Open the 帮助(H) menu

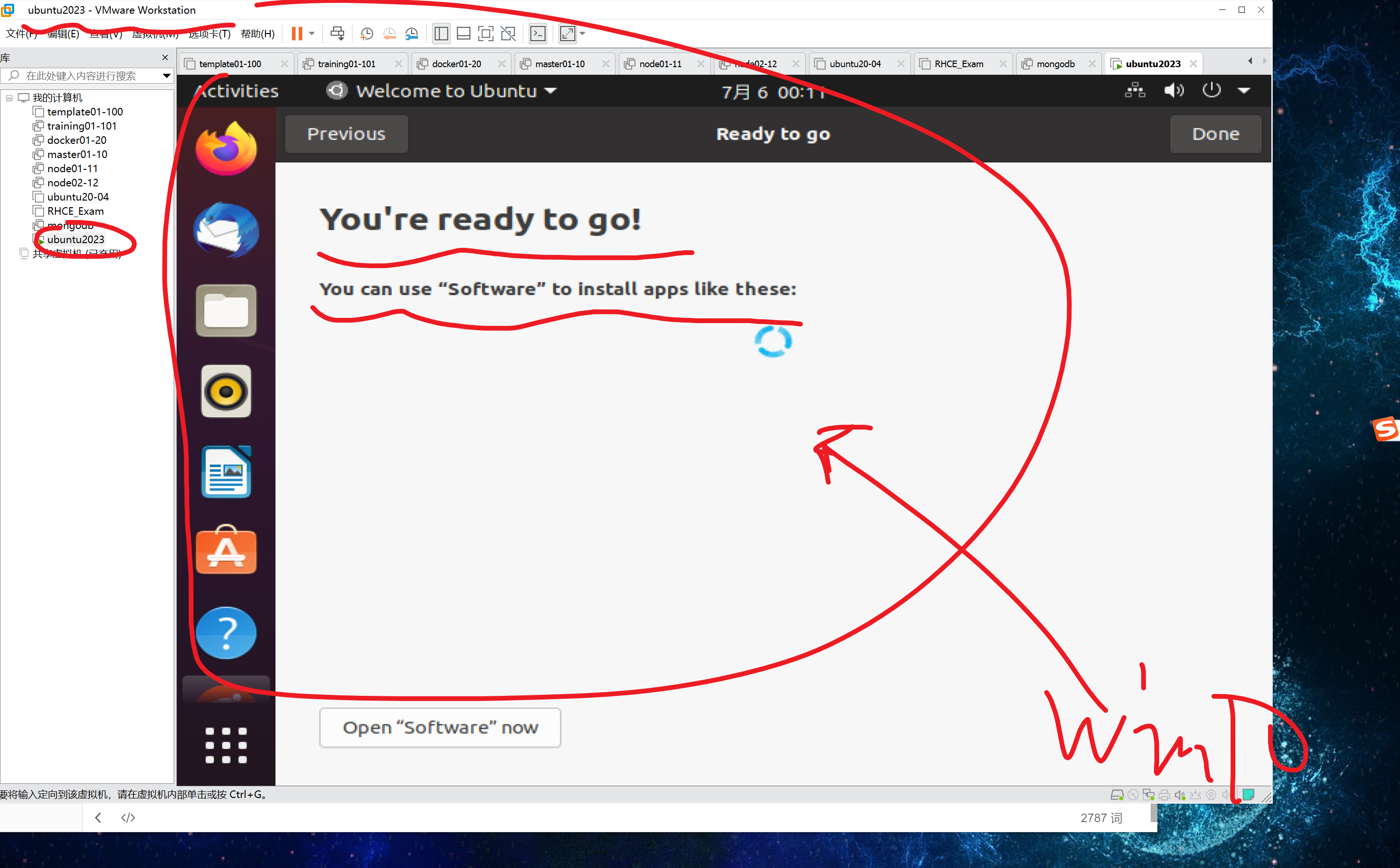[x=258, y=34]
